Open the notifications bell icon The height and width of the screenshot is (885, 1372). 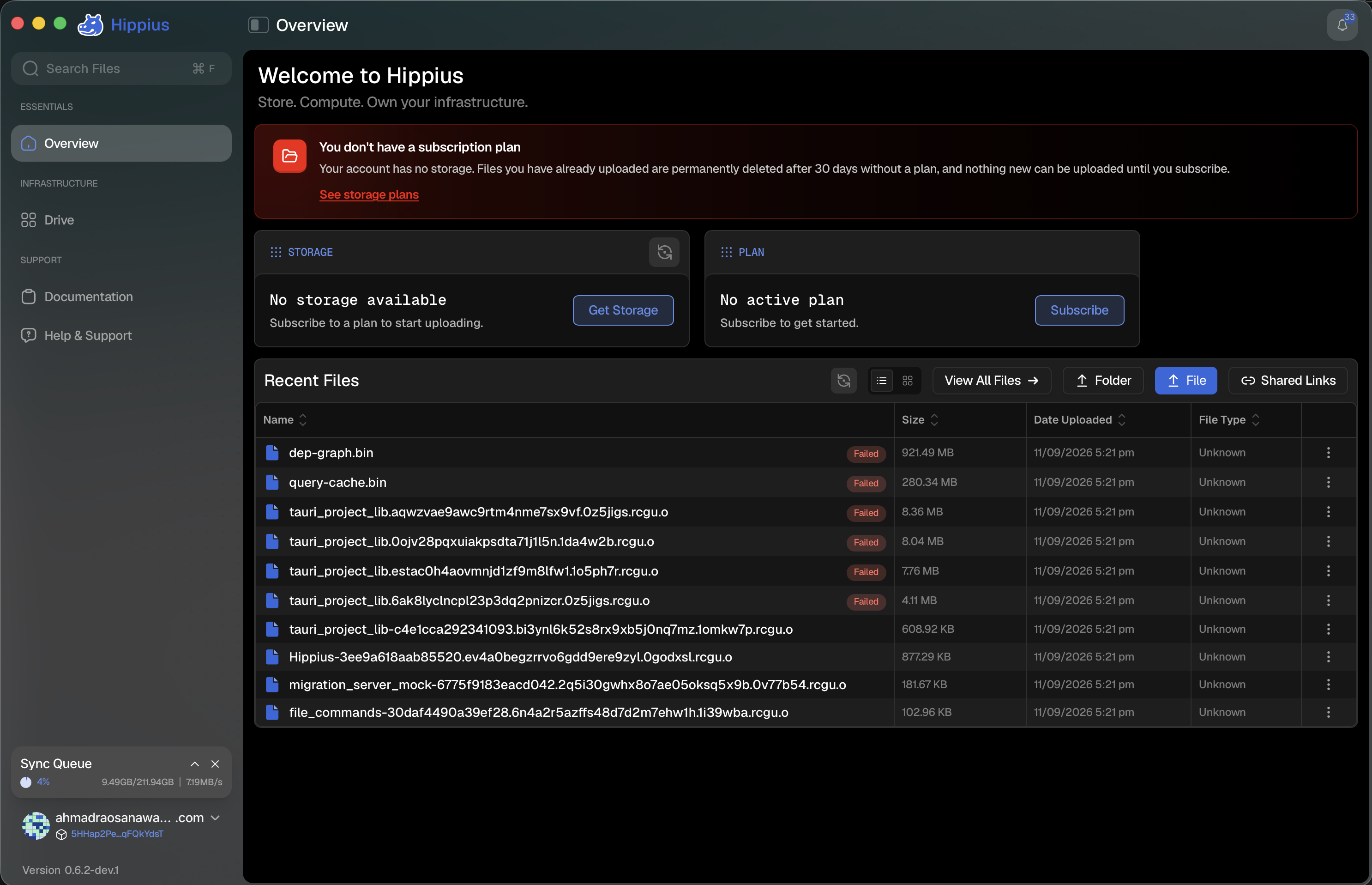click(1342, 25)
